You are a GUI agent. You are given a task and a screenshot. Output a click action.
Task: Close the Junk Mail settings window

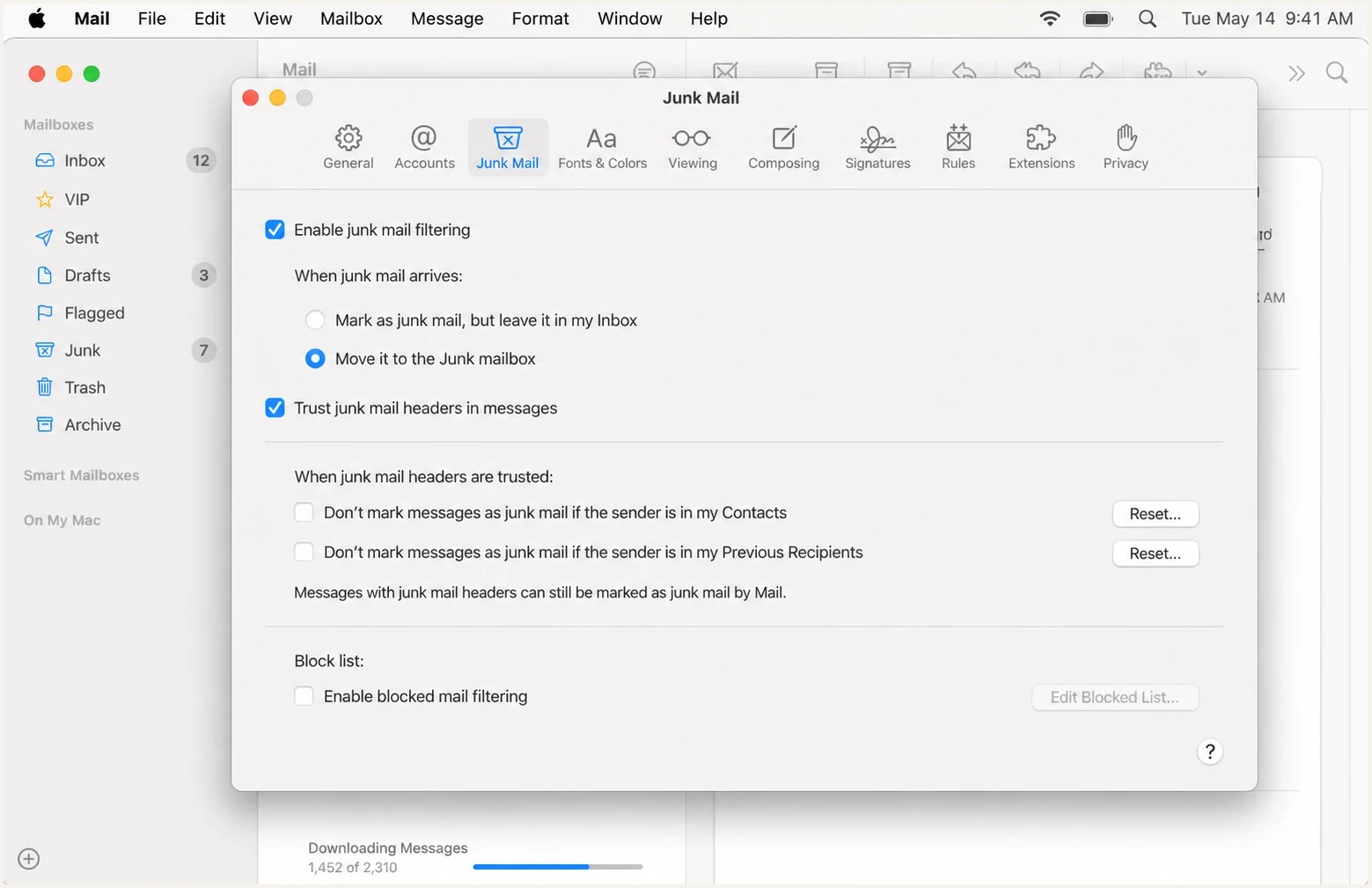pos(251,98)
